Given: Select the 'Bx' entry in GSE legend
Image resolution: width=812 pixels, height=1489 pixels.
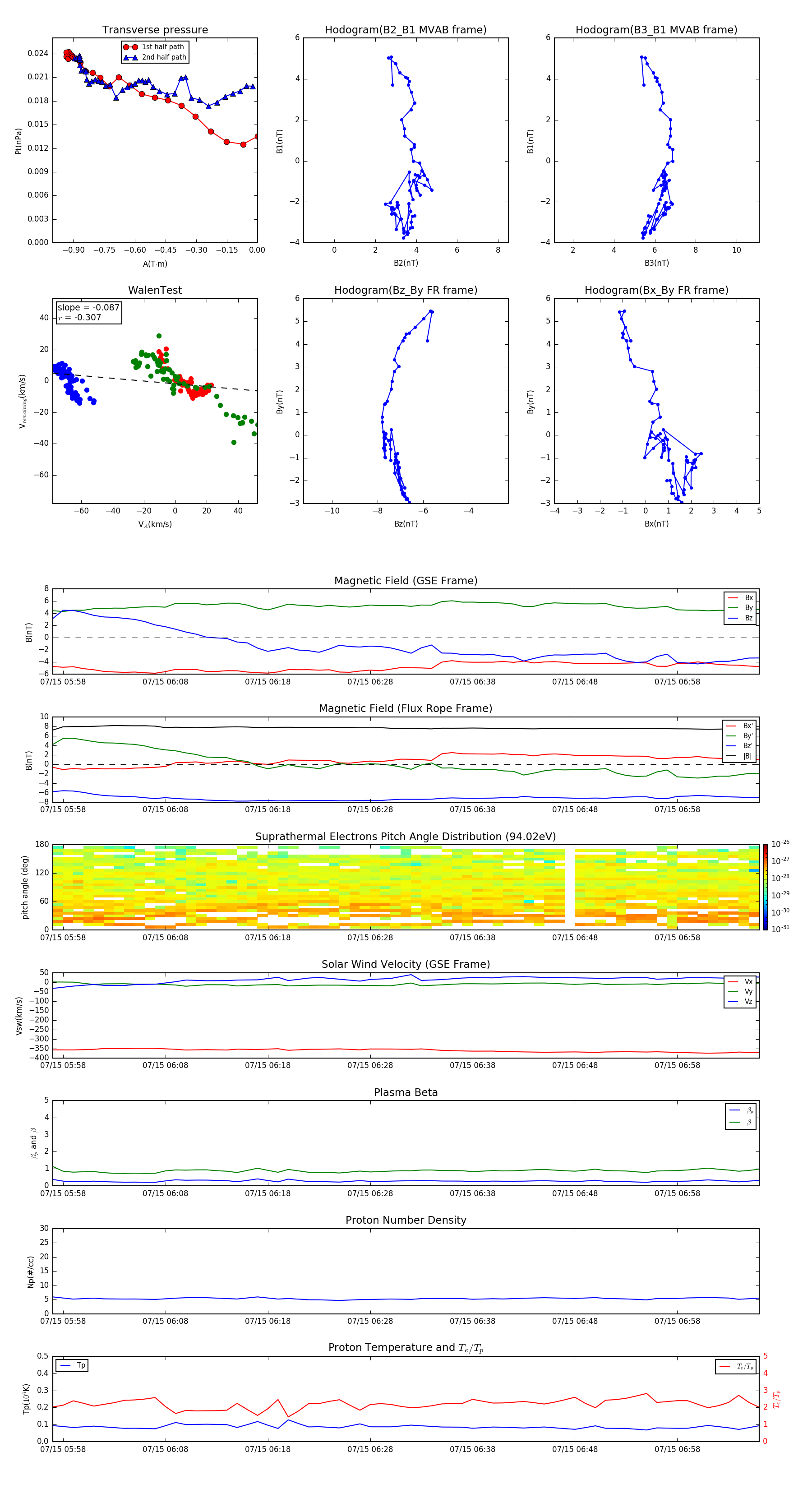Looking at the screenshot, I should (740, 598).
